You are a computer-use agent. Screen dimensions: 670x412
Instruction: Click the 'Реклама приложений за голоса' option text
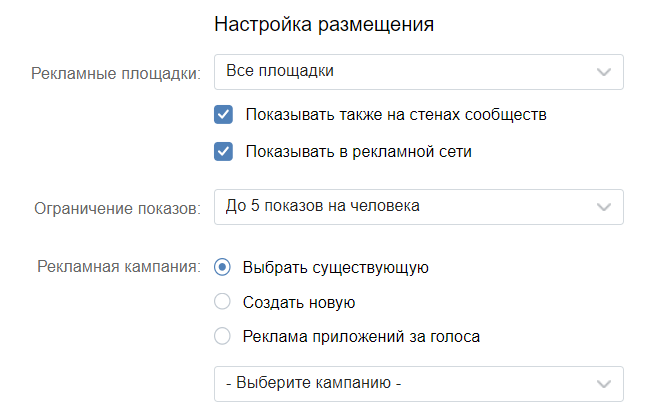[361, 337]
